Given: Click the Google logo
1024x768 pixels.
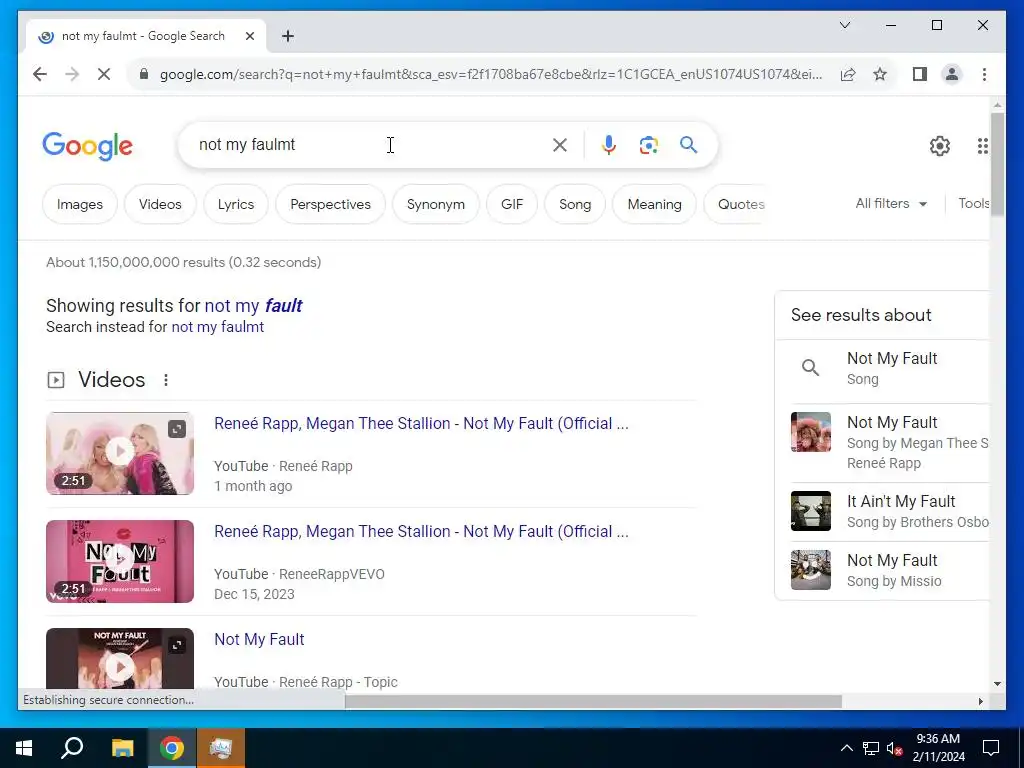Looking at the screenshot, I should point(88,146).
